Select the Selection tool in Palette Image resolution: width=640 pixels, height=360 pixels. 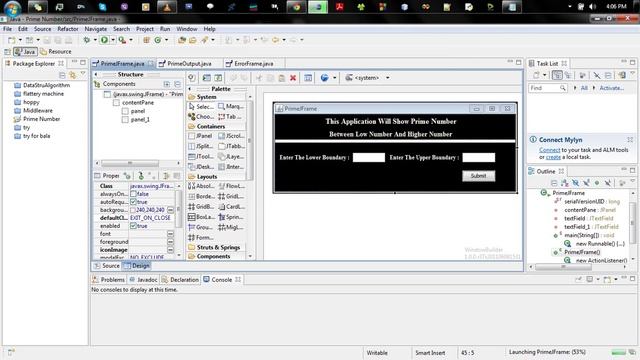click(x=201, y=107)
